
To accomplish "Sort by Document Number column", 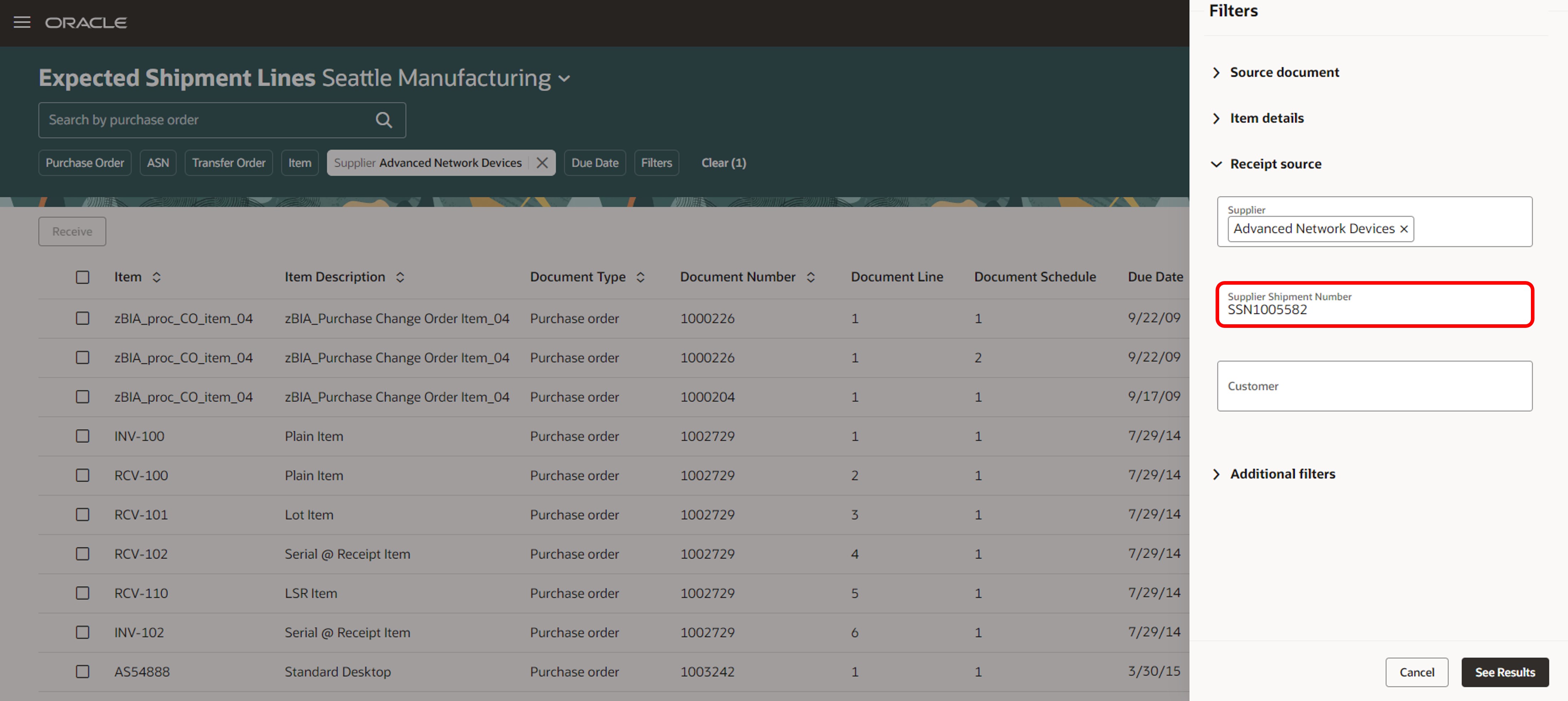I will pos(810,277).
